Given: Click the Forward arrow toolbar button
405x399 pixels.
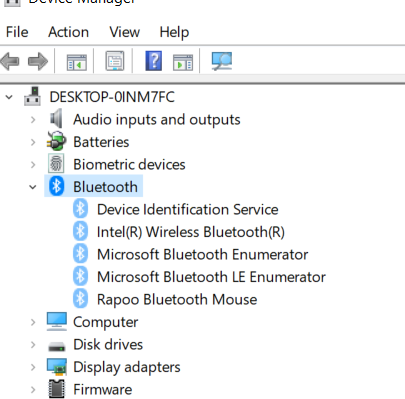Looking at the screenshot, I should (38, 61).
